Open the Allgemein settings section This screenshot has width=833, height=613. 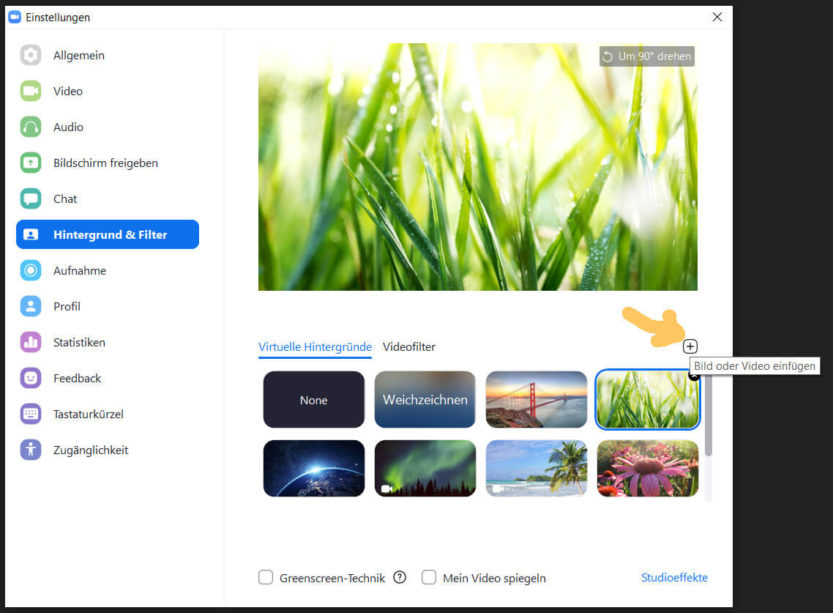[x=78, y=55]
